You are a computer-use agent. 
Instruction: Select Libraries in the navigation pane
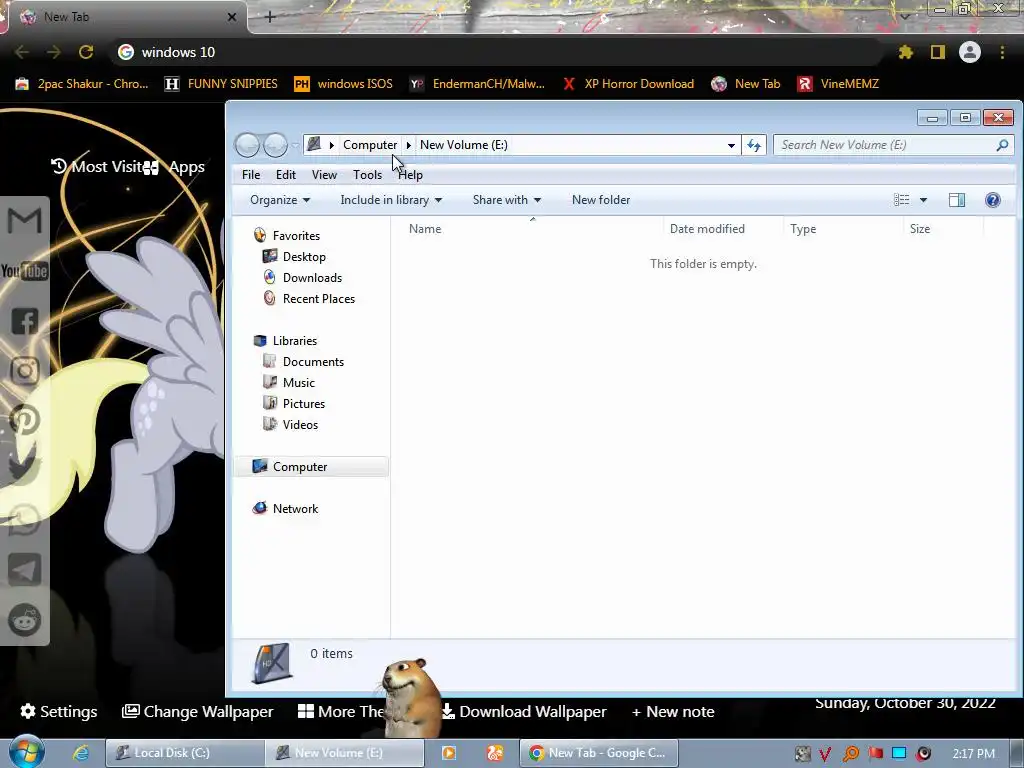(x=295, y=341)
